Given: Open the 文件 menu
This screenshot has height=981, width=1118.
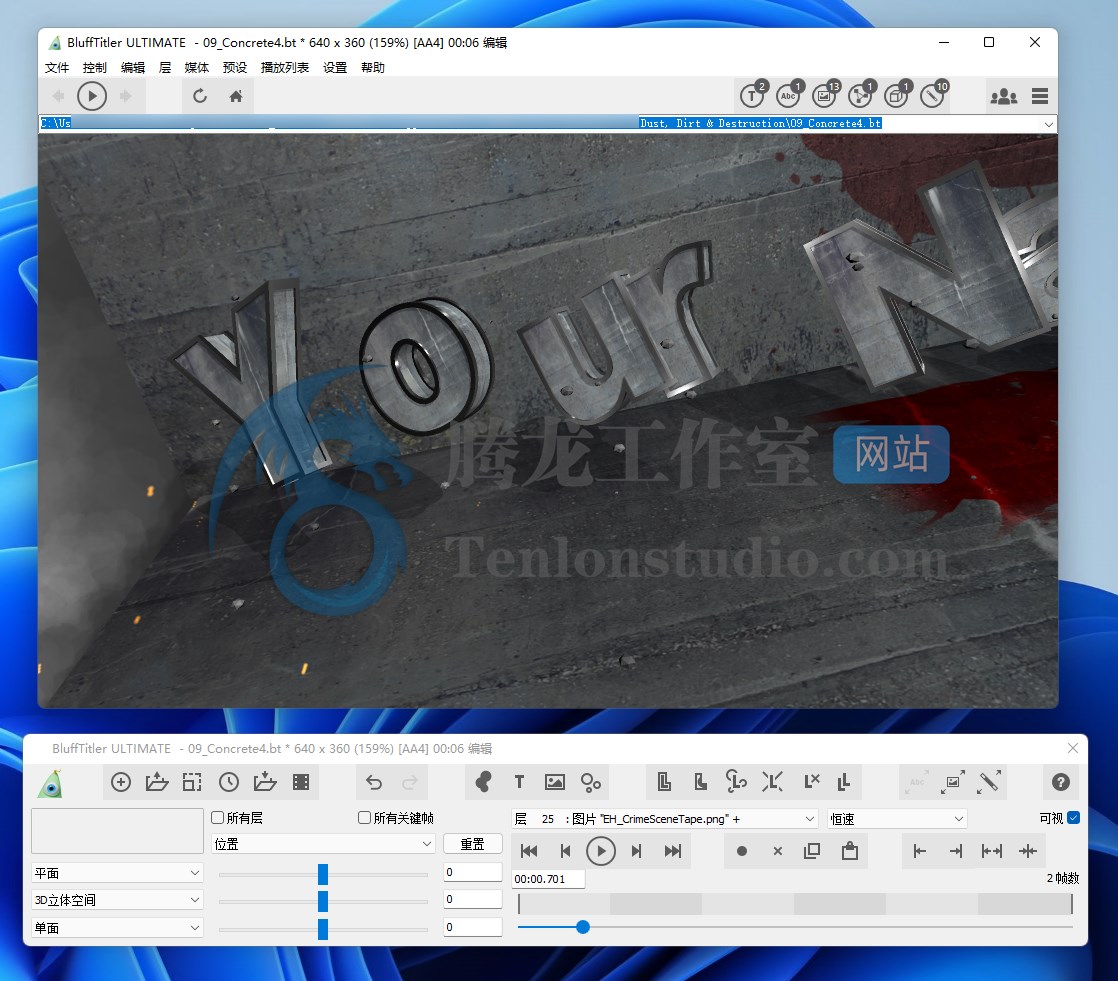Looking at the screenshot, I should 57,68.
